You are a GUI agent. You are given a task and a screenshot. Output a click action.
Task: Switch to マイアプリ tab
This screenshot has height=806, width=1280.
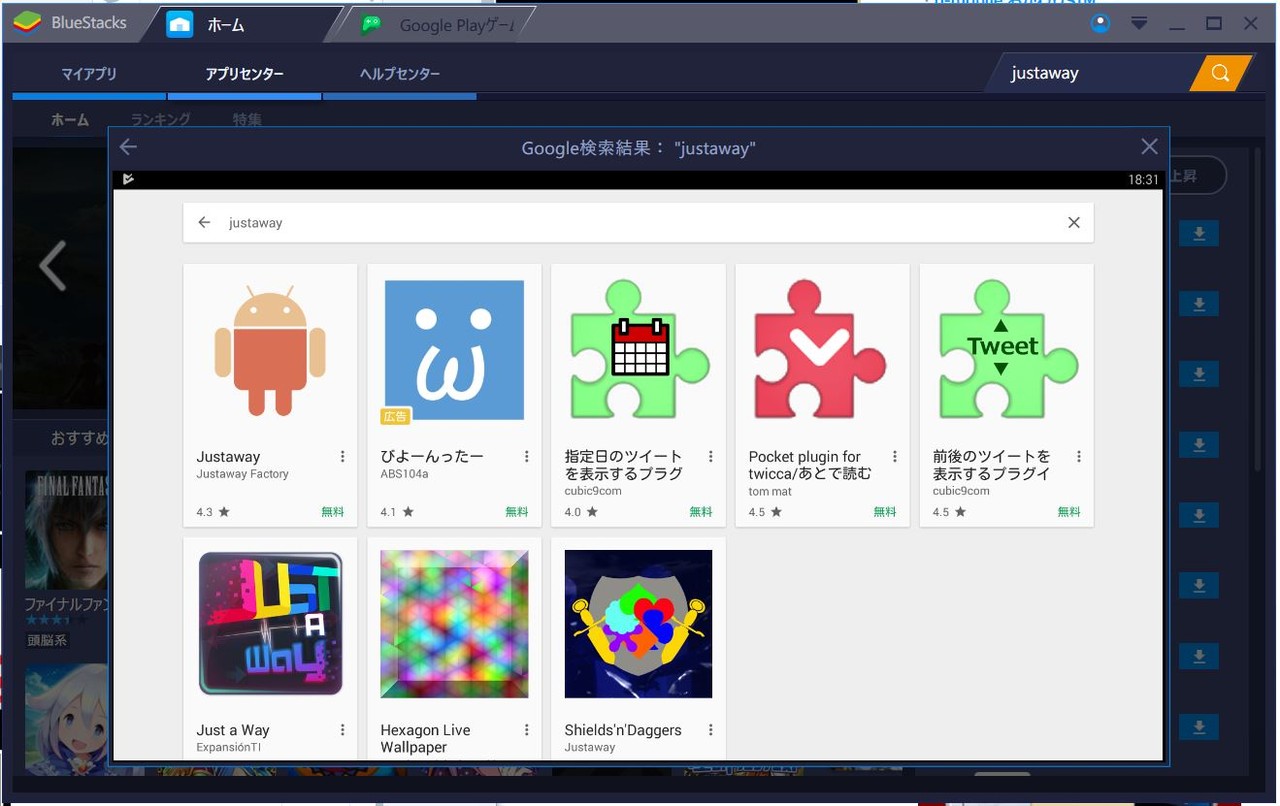[x=89, y=74]
